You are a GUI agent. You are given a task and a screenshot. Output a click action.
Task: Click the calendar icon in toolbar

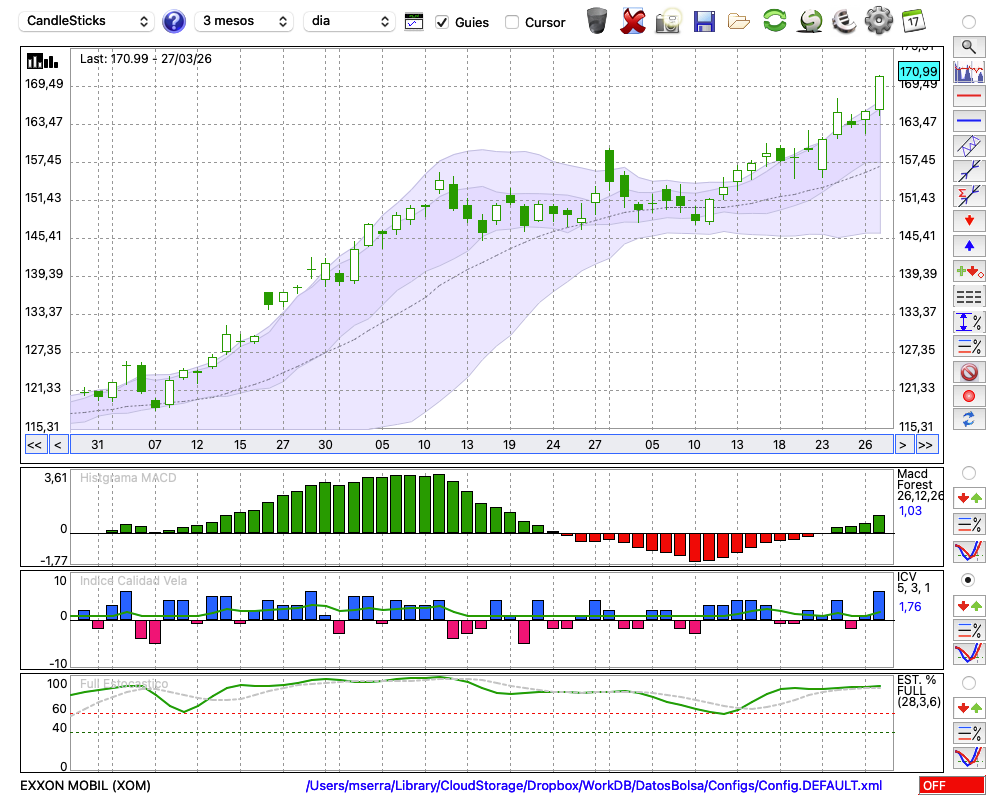click(913, 20)
